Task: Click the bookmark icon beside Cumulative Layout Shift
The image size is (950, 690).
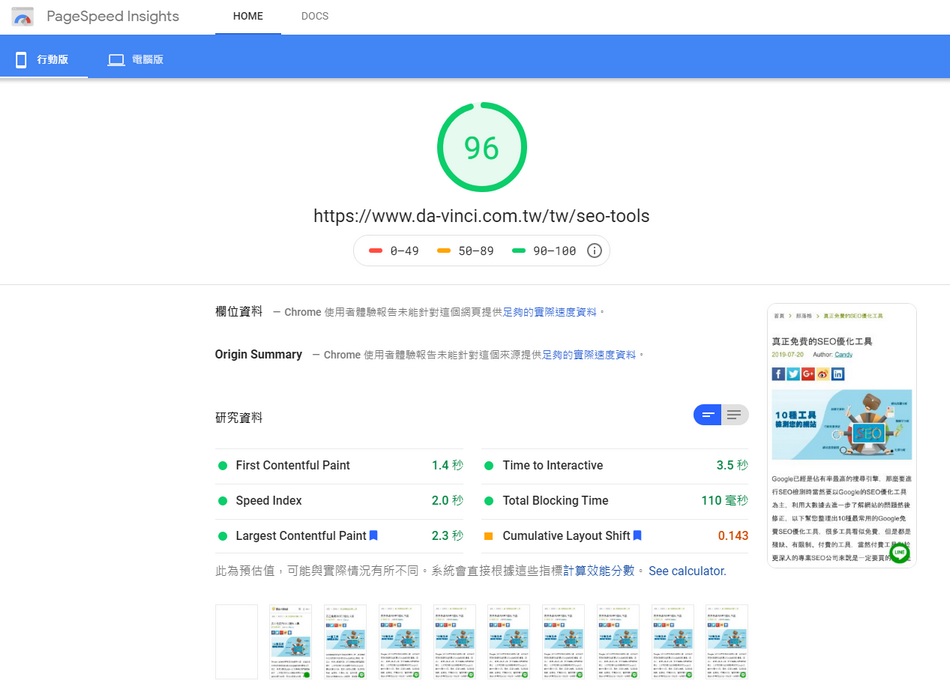Action: click(x=637, y=535)
